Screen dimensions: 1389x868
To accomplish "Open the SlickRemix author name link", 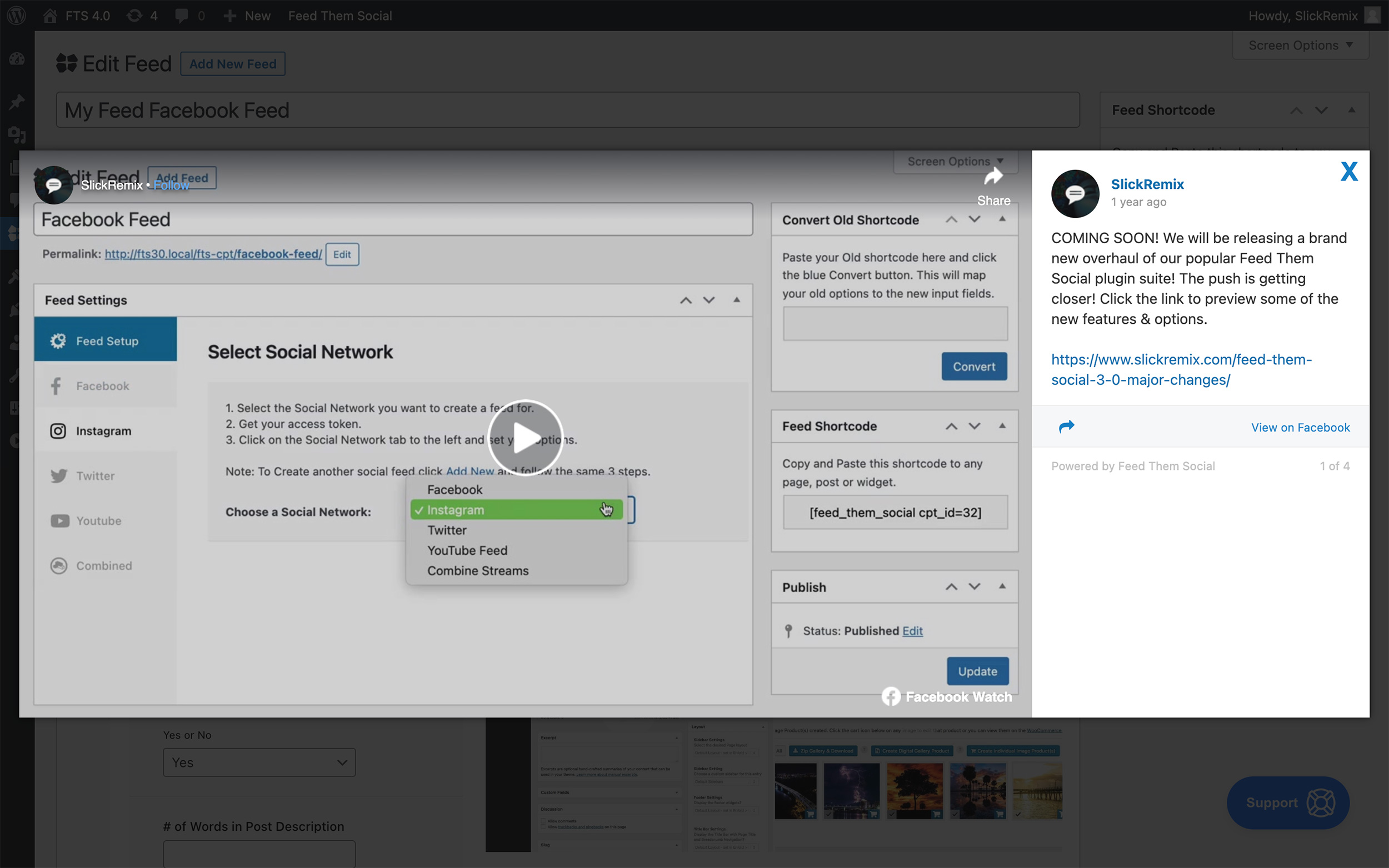I will pyautogui.click(x=1147, y=184).
